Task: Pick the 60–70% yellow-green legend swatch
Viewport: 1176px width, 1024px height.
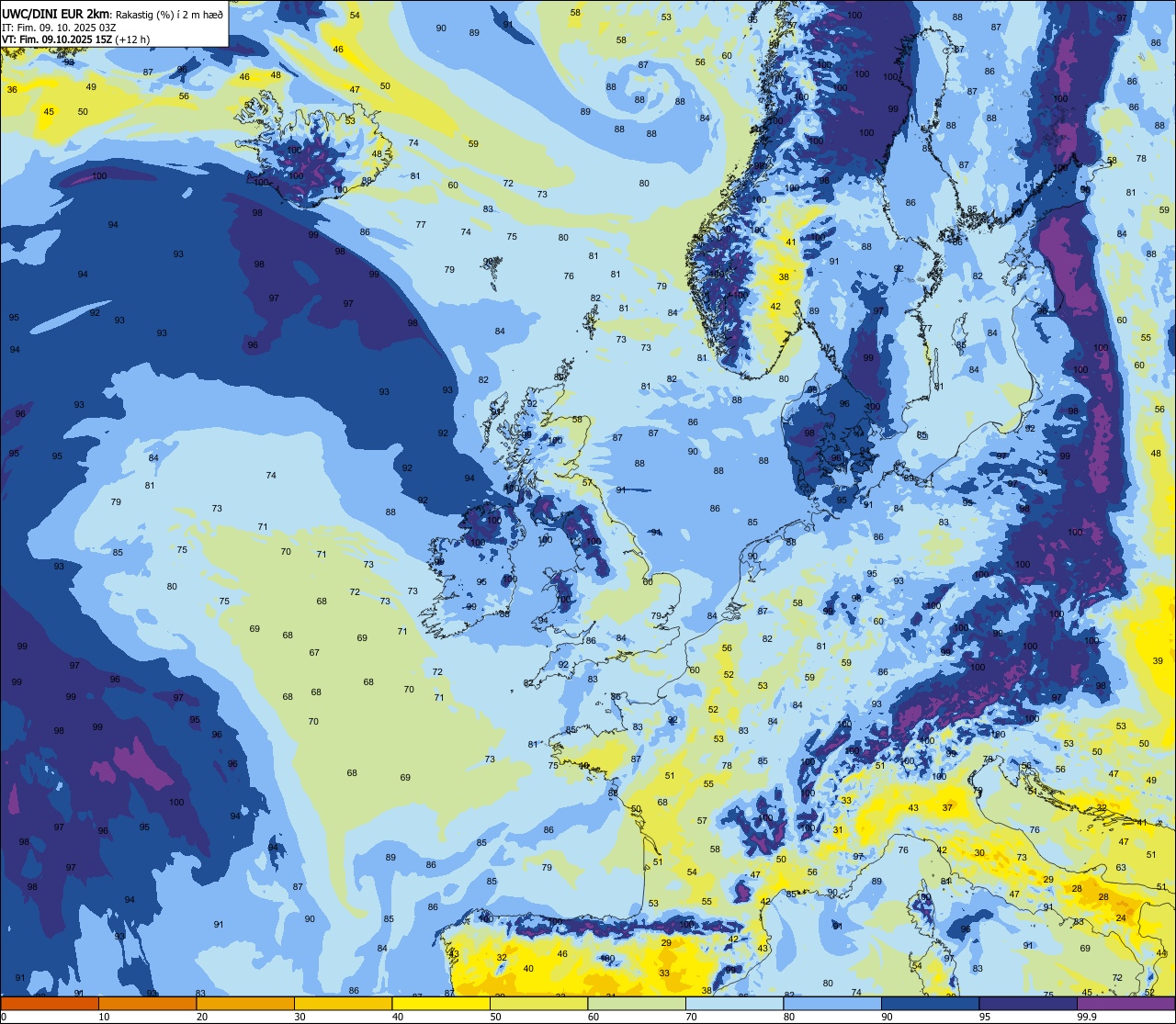Action: click(x=637, y=1003)
